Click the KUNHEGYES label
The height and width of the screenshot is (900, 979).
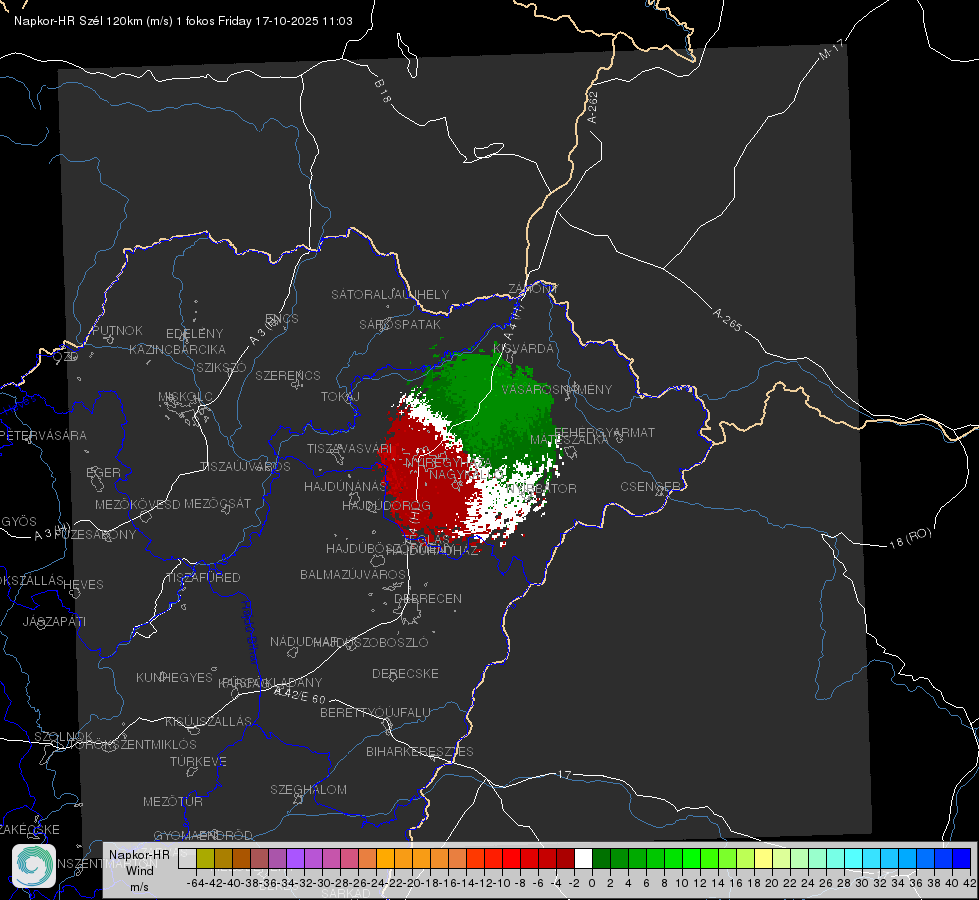click(174, 677)
